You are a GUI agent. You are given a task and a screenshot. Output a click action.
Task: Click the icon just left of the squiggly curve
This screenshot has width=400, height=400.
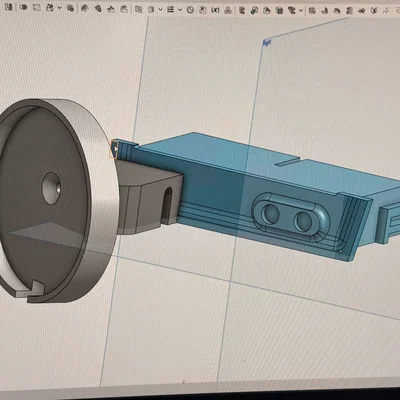pyautogui.click(x=374, y=10)
